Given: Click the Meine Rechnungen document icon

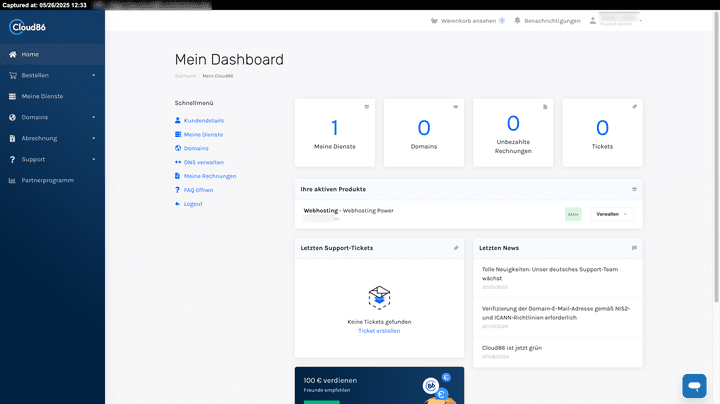Looking at the screenshot, I should 178,176.
